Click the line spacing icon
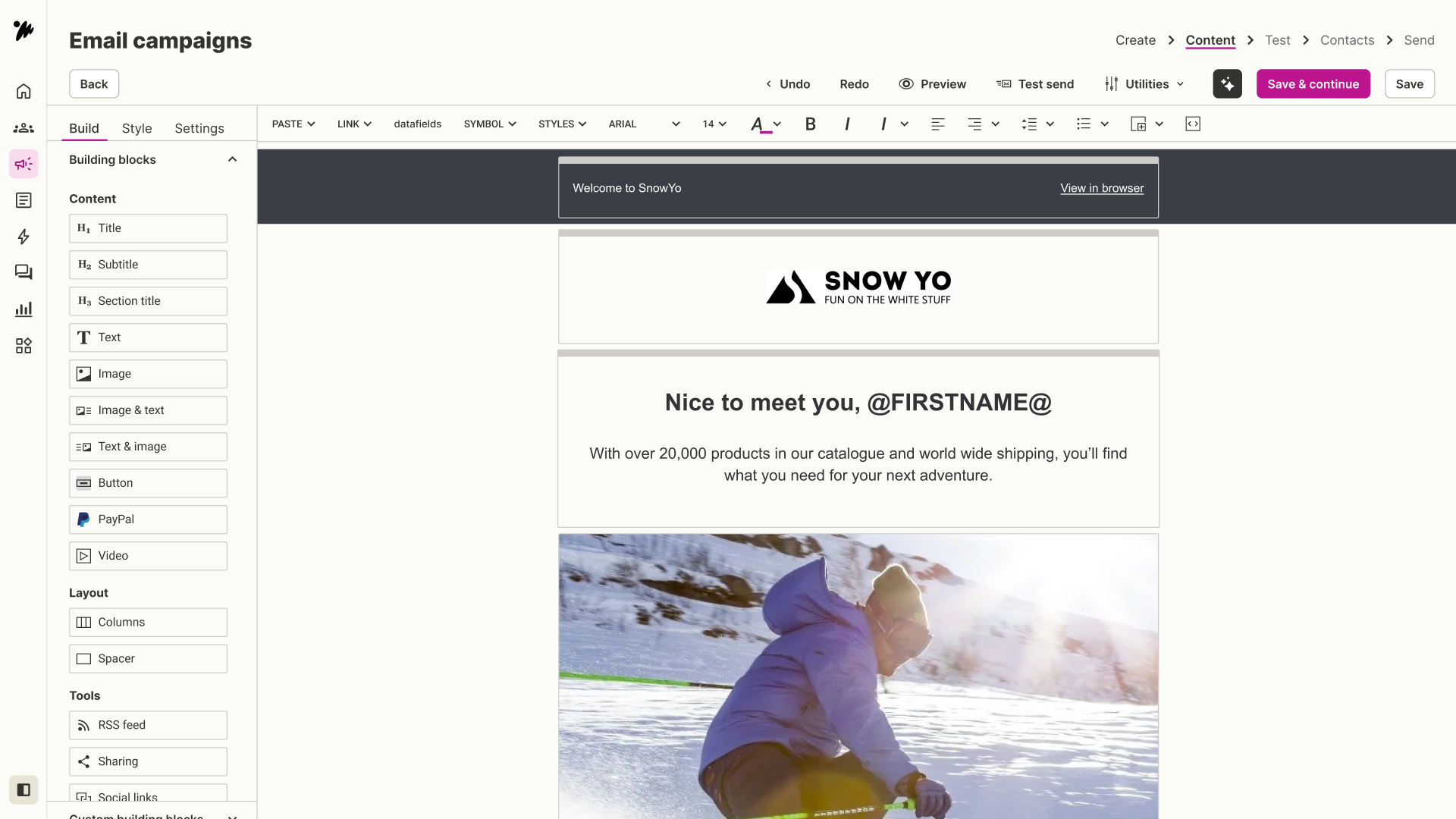1456x819 pixels. point(1029,124)
